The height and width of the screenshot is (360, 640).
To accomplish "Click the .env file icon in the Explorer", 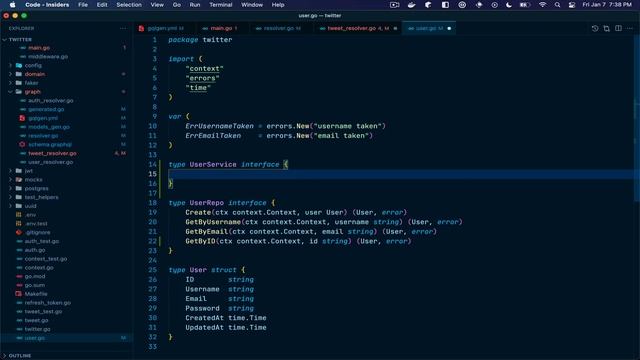I will 19,215.
